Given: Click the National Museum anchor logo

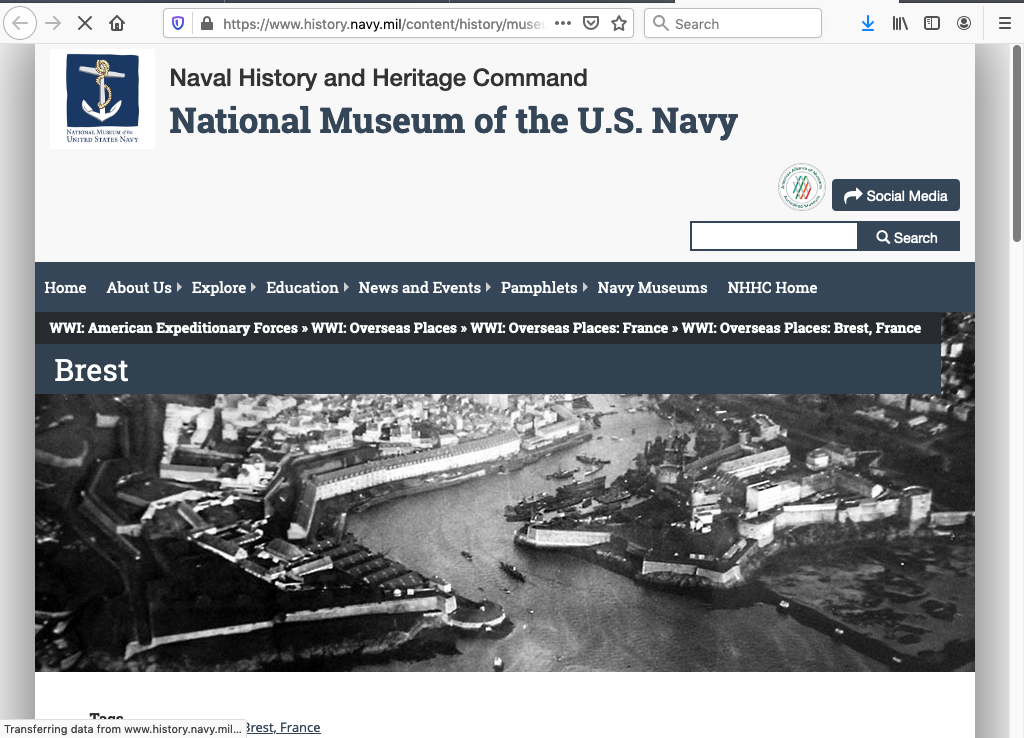Looking at the screenshot, I should pyautogui.click(x=102, y=99).
